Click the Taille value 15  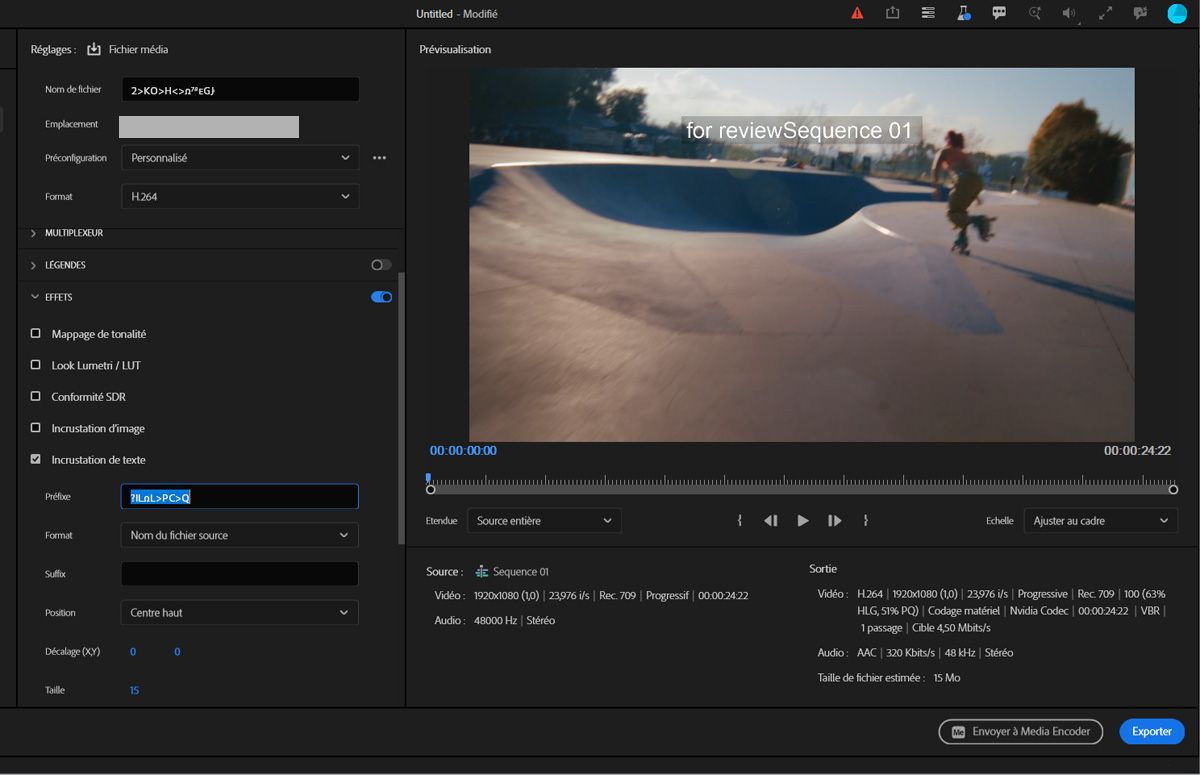pyautogui.click(x=134, y=690)
